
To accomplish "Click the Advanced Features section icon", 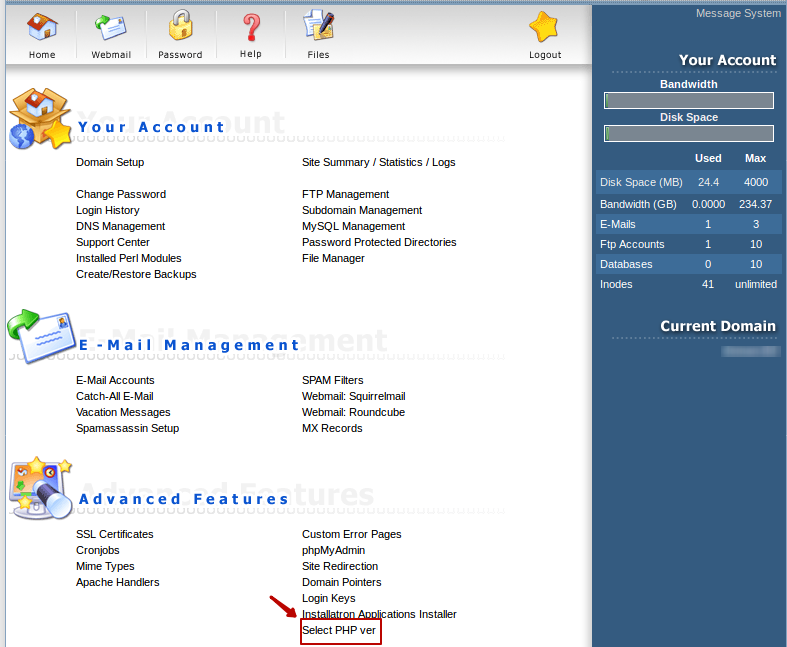I will 38,488.
